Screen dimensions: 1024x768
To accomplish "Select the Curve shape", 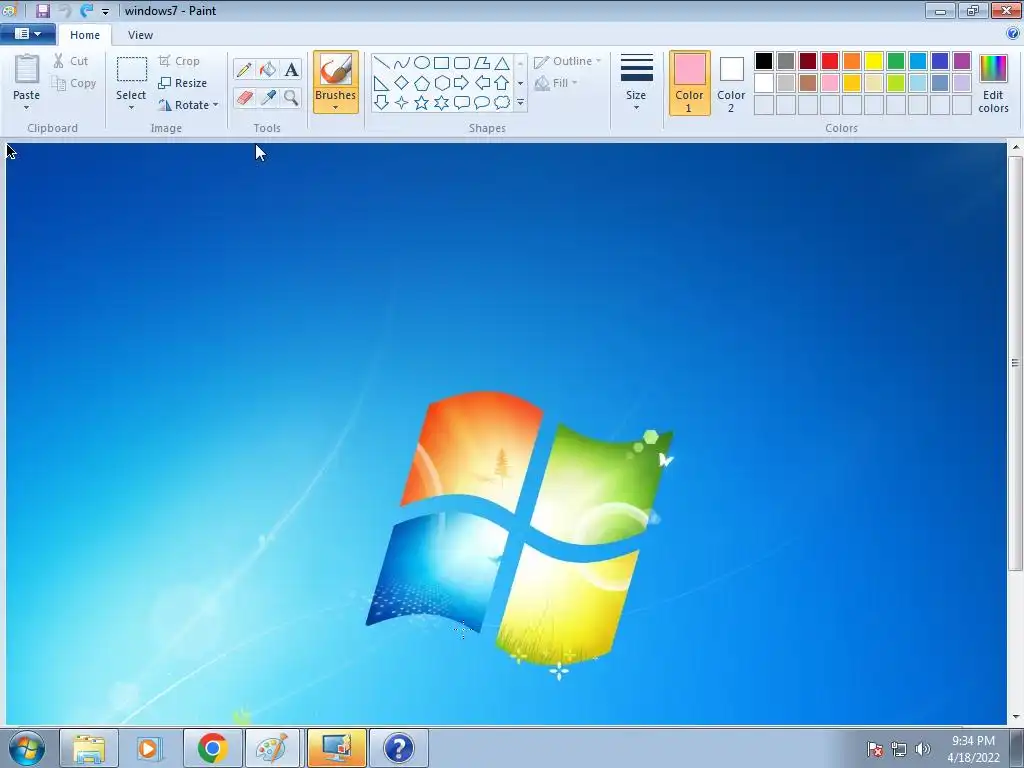I will (x=402, y=63).
